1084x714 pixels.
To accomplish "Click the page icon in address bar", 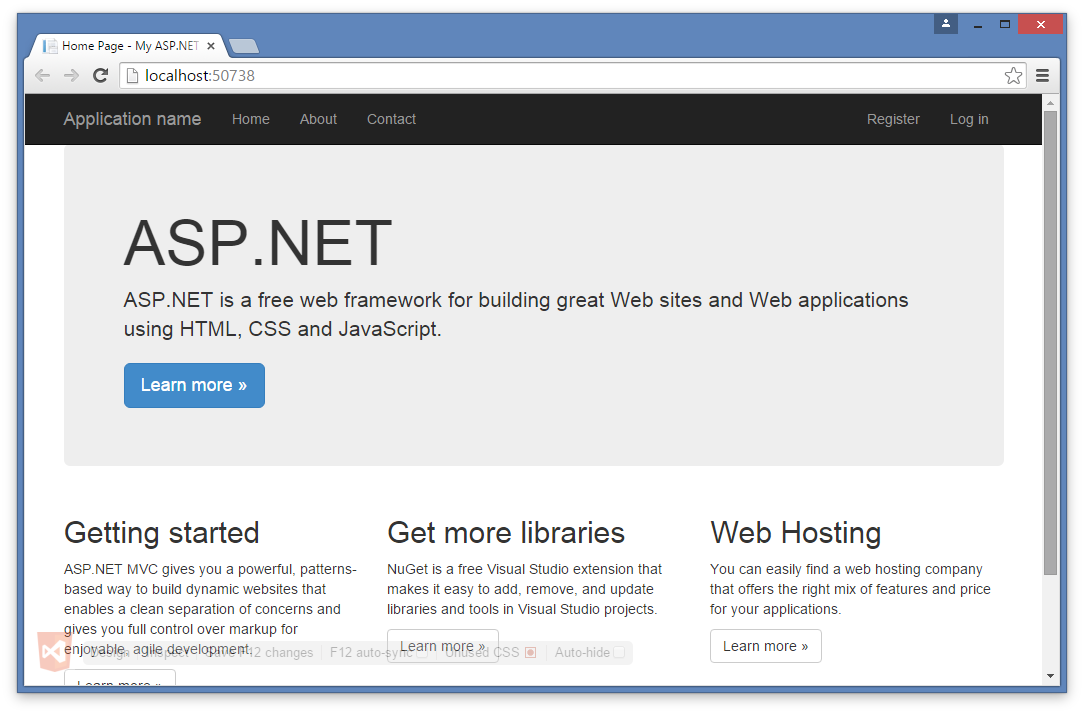I will point(133,75).
